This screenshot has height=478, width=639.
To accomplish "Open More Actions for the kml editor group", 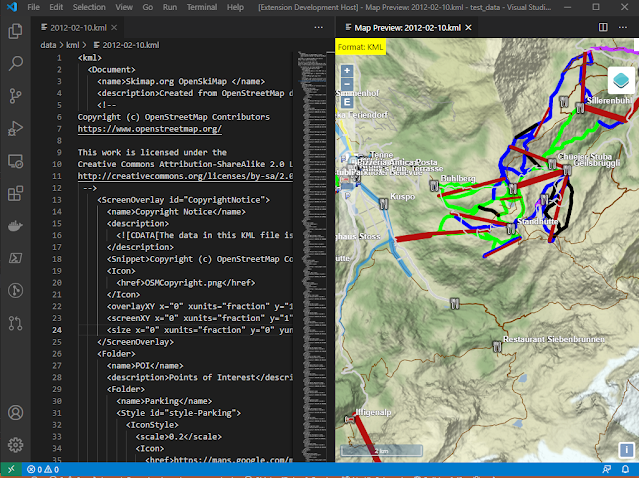I will [319, 27].
